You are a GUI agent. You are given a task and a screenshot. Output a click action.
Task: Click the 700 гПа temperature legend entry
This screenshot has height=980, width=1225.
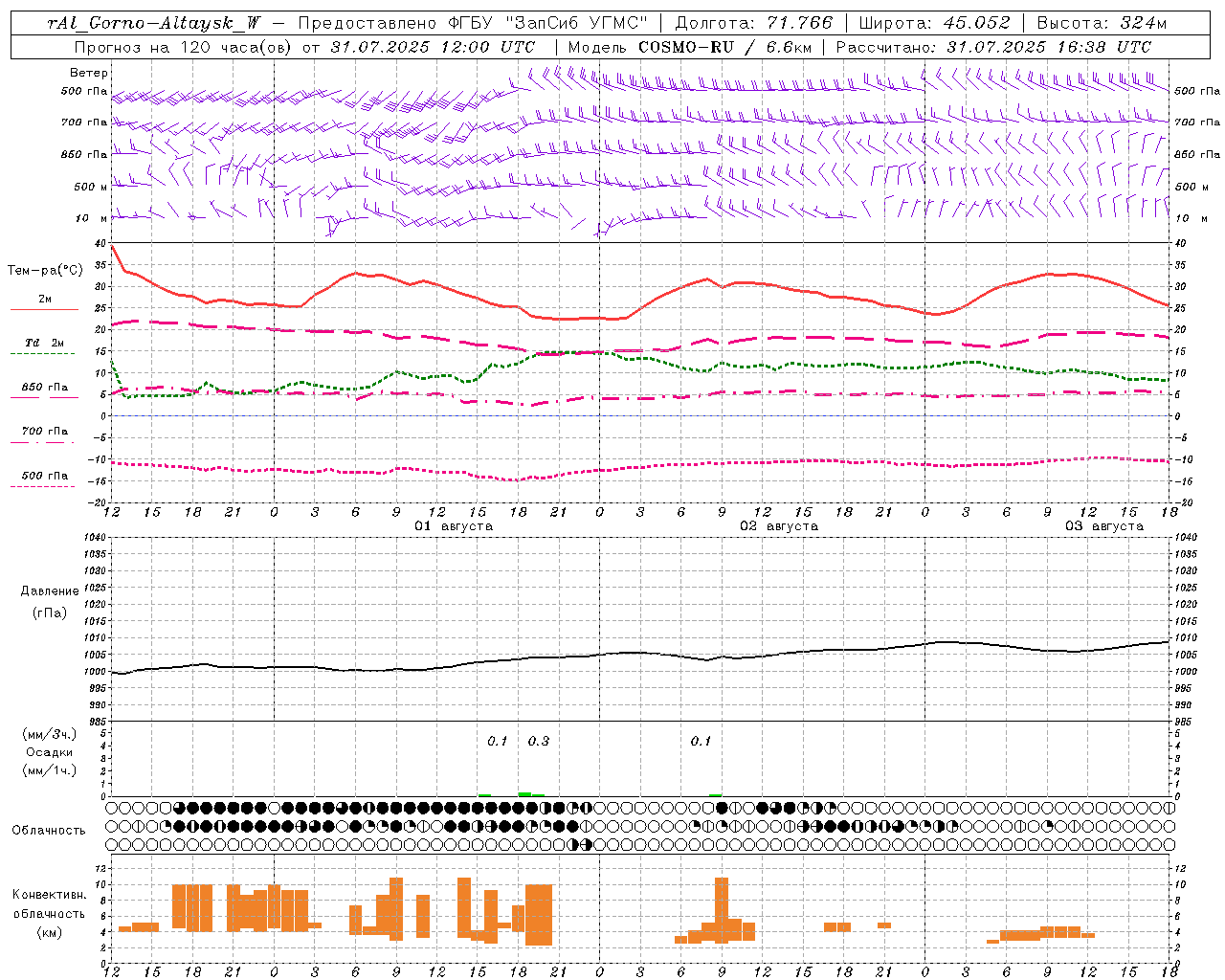click(44, 432)
